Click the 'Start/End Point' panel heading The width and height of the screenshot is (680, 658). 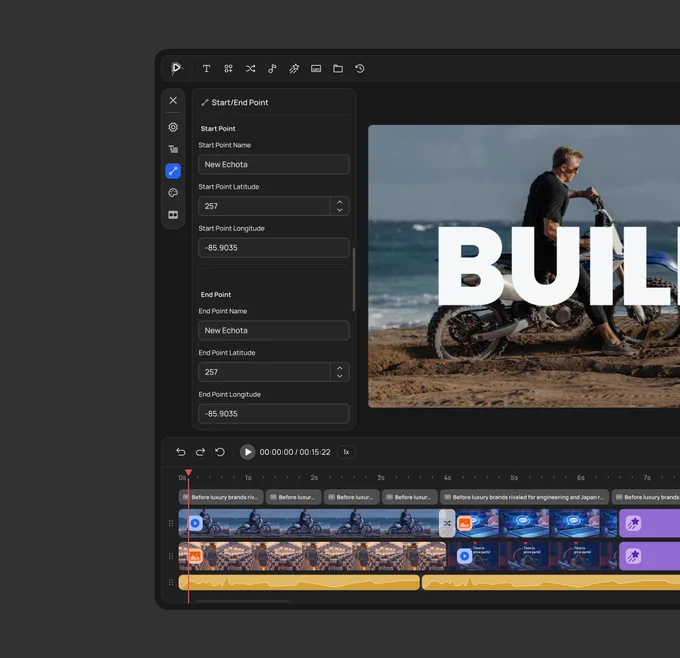239,102
